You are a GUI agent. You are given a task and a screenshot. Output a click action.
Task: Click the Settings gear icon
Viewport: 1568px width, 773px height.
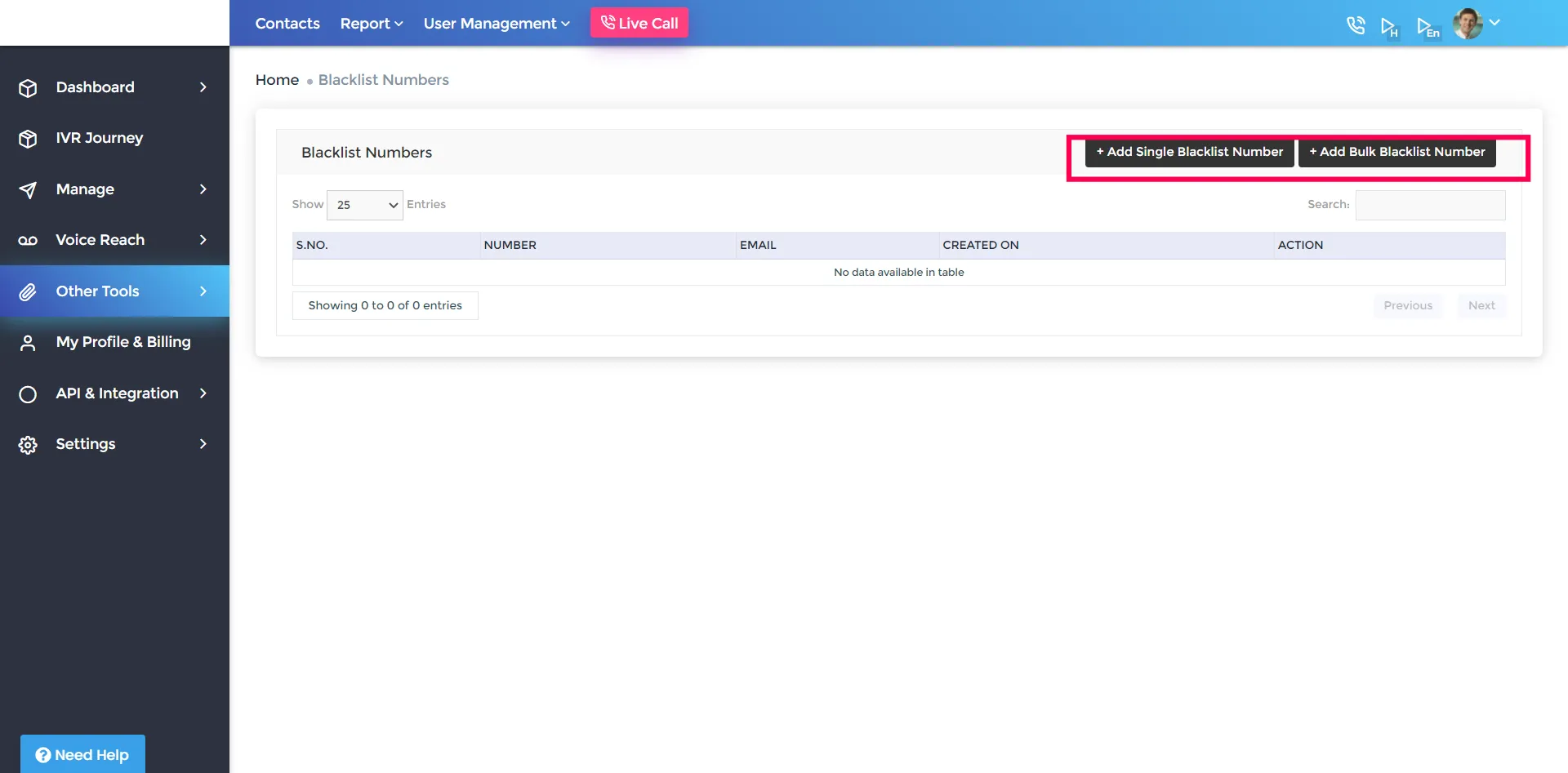[x=28, y=445]
